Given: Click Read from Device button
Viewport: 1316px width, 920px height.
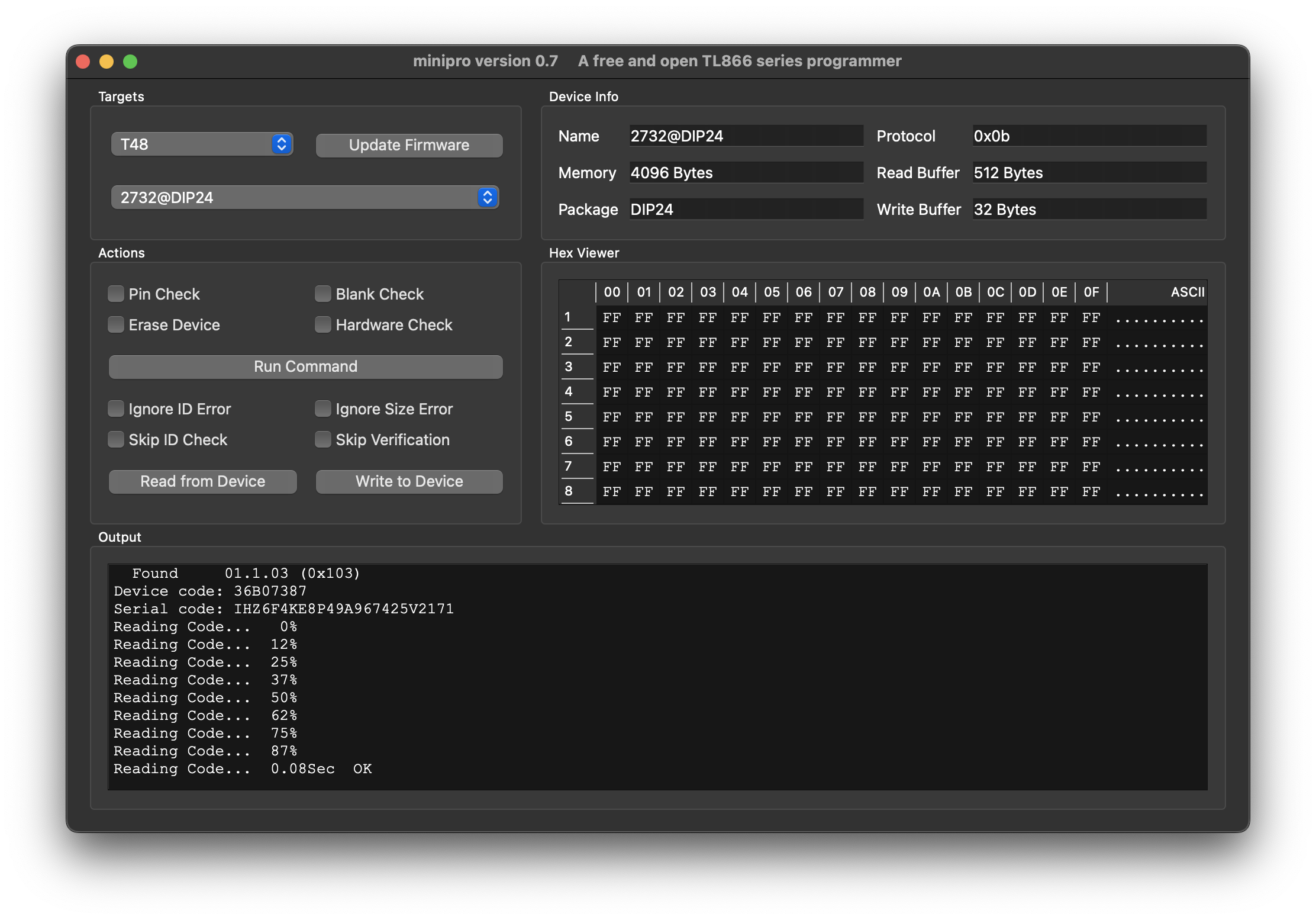Looking at the screenshot, I should (202, 481).
